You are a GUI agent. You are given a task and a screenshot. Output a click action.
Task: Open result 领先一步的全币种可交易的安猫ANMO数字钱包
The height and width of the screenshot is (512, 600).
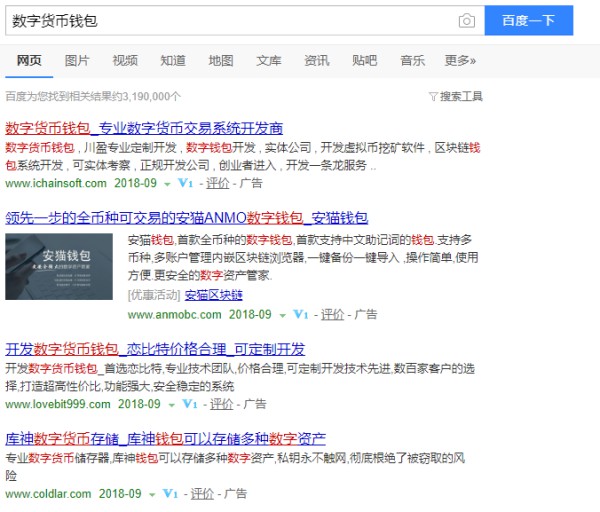186,218
